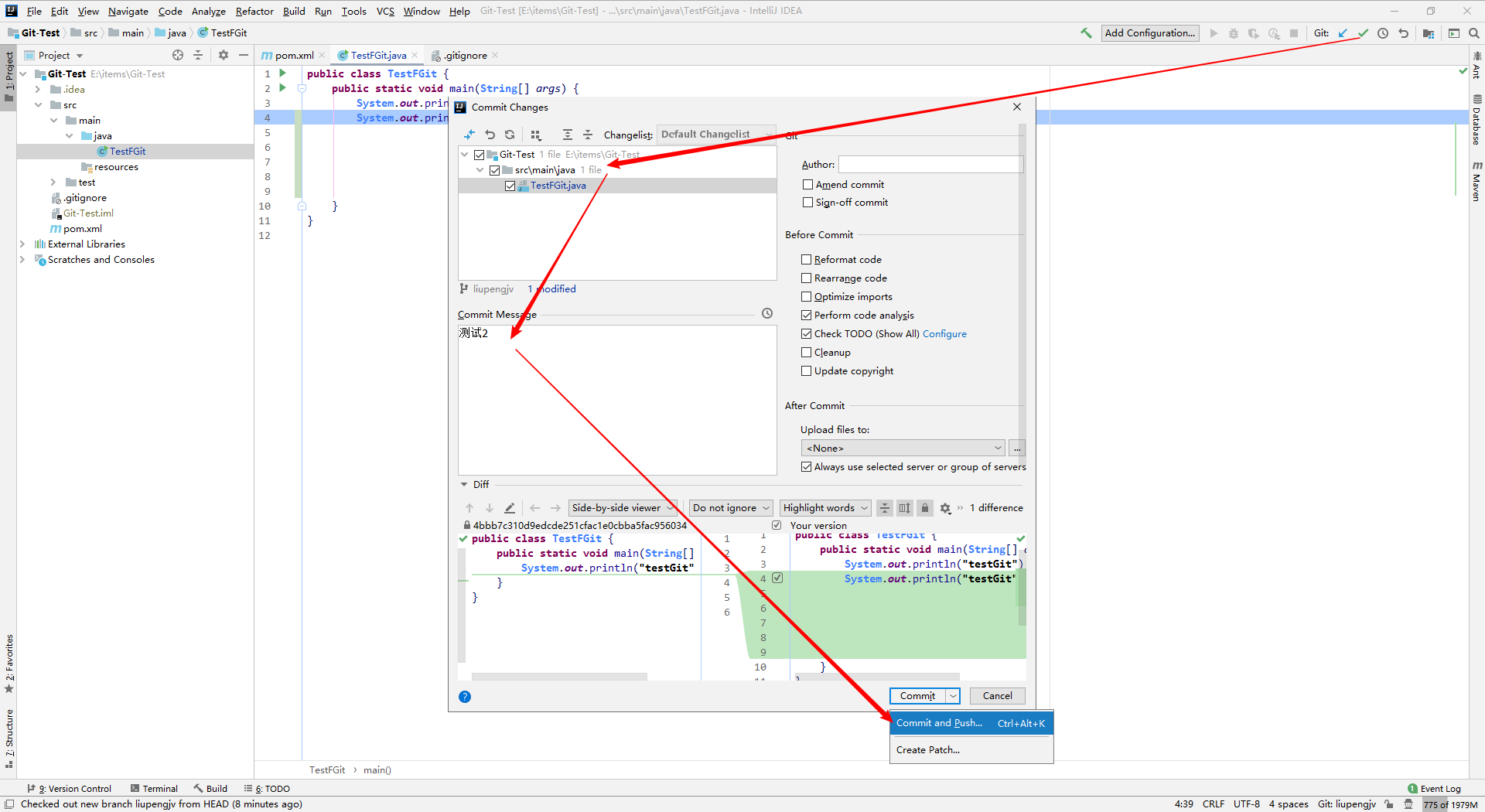Click the edit pencil icon in Diff toolbar
Screen dimensions: 1485x812
510,508
